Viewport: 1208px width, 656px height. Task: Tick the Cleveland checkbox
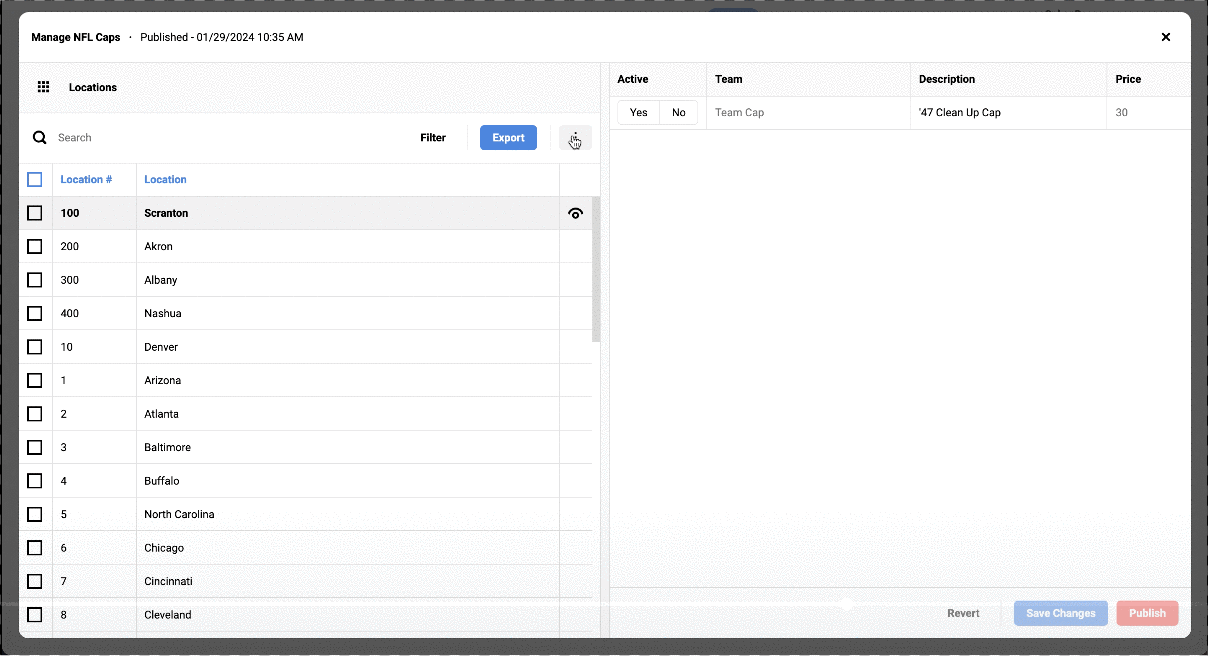(35, 615)
